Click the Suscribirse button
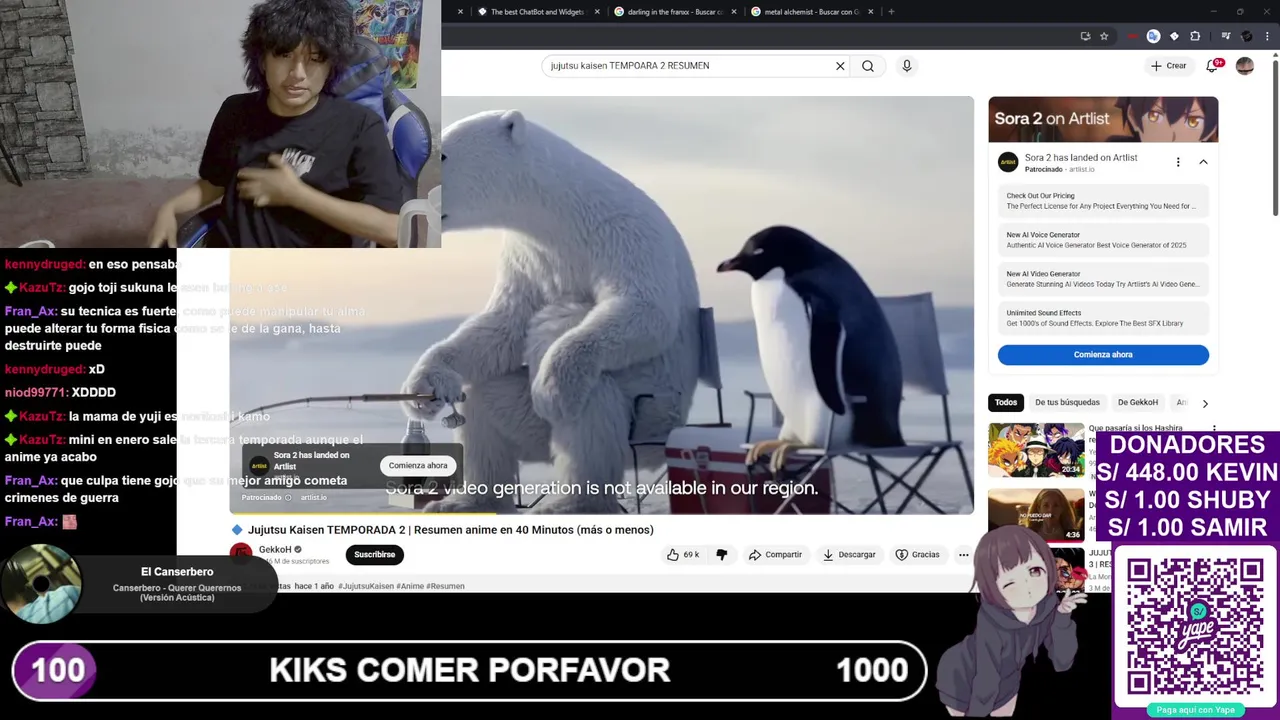Screen dimensions: 1280x720 (x=375, y=555)
